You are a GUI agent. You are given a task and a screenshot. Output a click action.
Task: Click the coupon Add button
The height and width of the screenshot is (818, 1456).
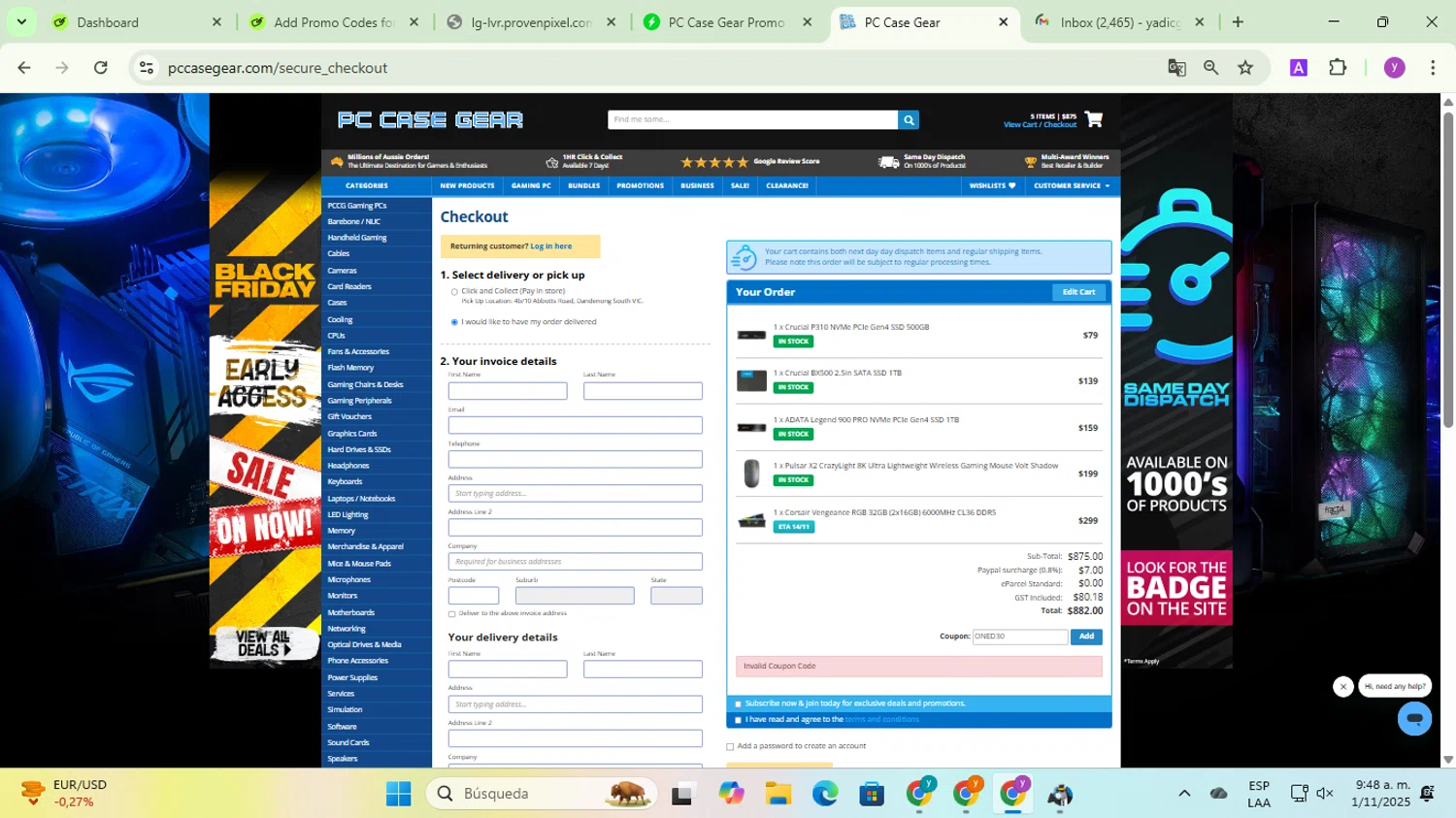[1086, 637]
